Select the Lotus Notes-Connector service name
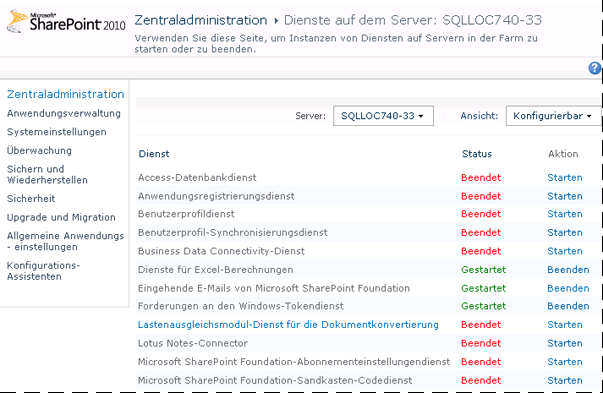Viewport: 603px width, 393px height. coord(193,343)
